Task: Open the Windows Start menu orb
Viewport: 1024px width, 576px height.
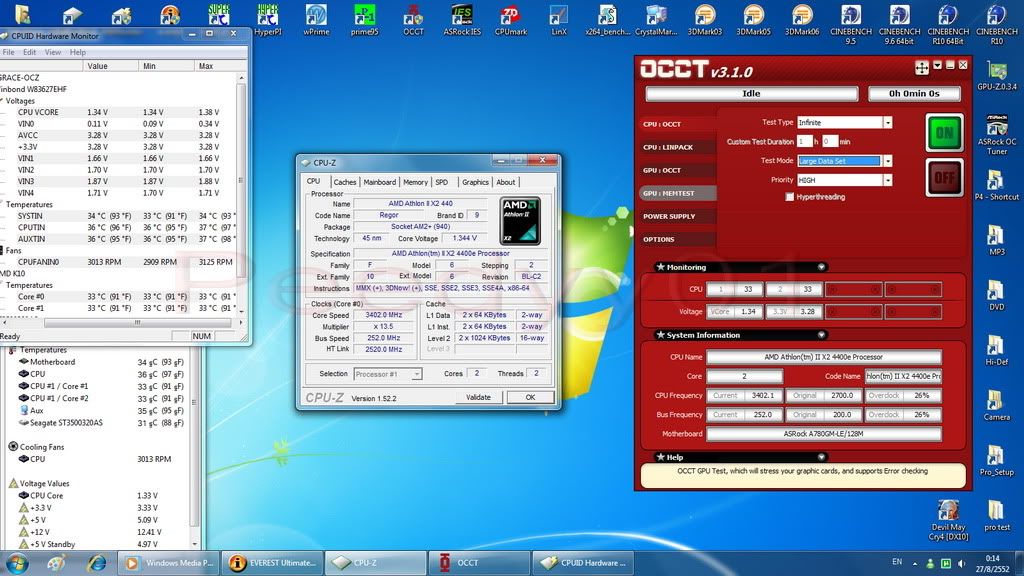Action: [x=18, y=562]
